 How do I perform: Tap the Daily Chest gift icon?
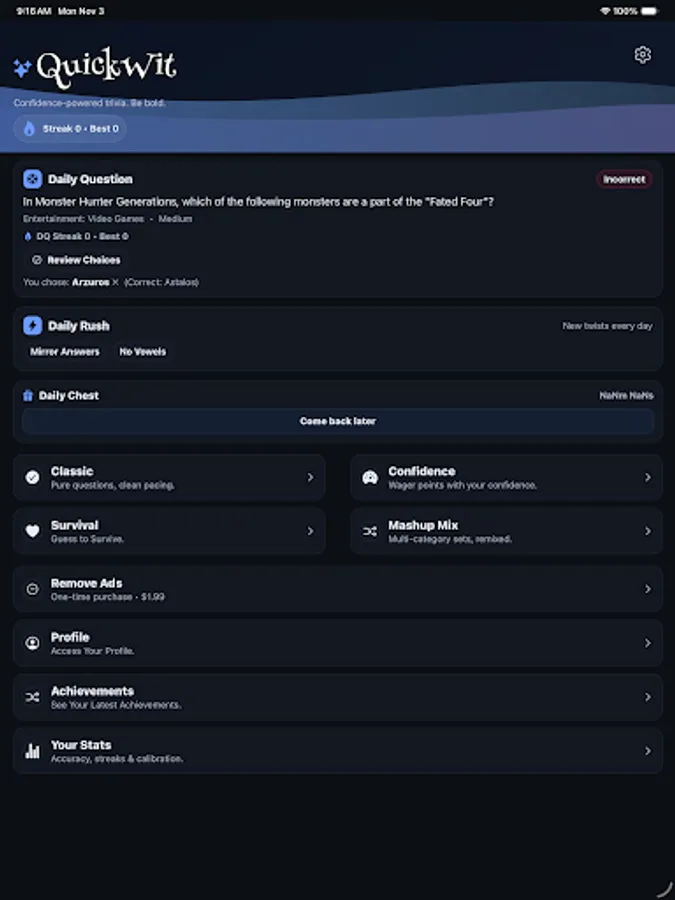pos(28,395)
